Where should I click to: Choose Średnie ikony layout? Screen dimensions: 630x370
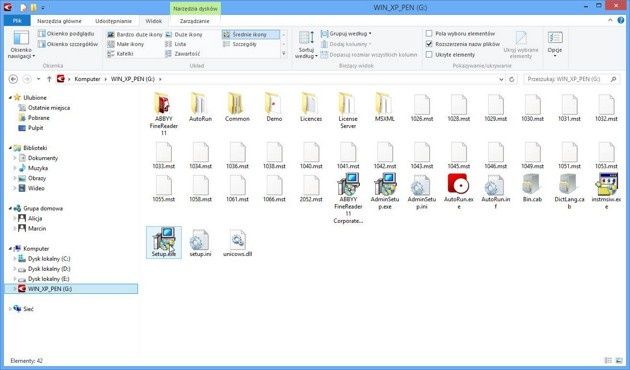point(251,35)
